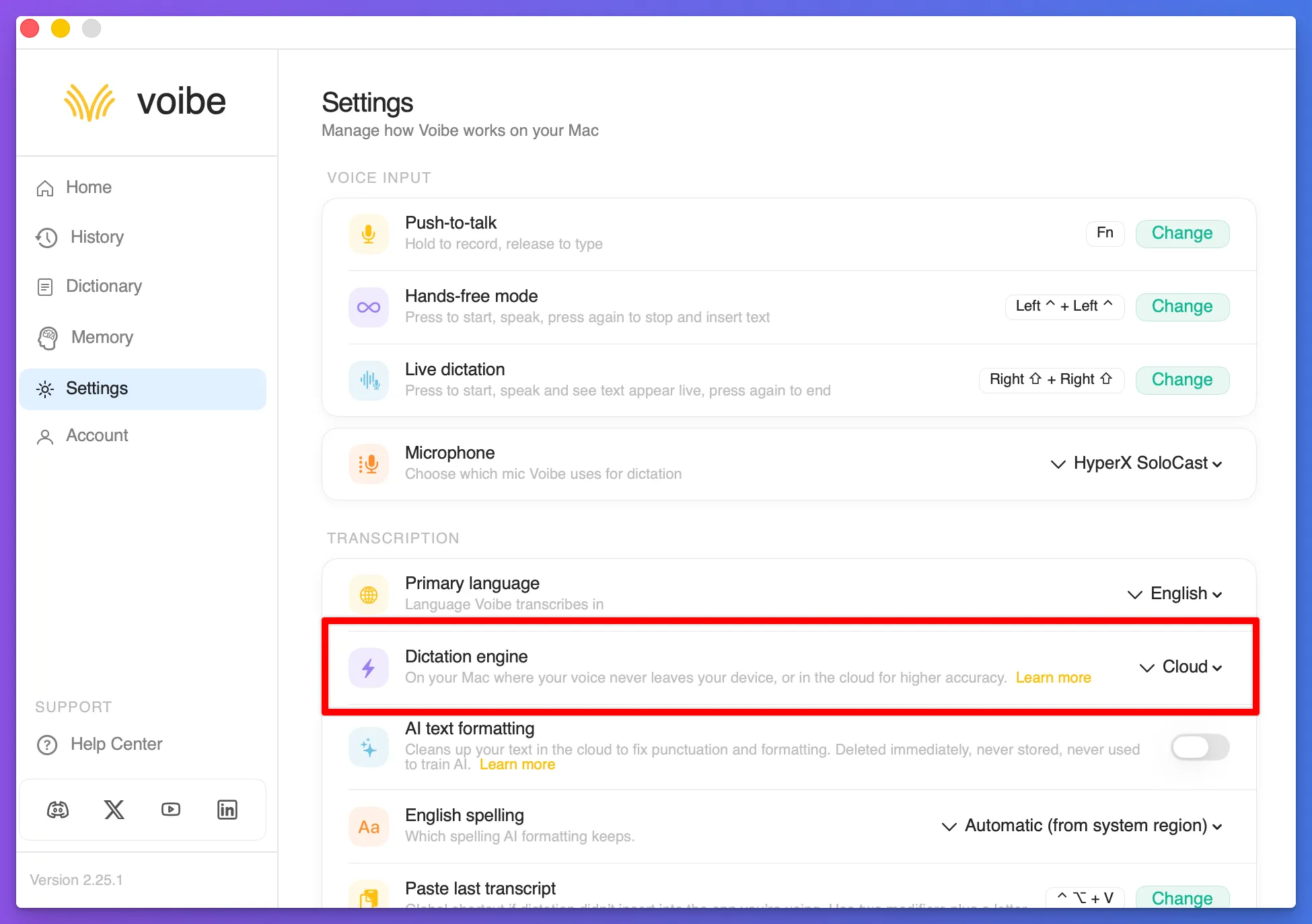Click the Primary language globe icon
1312x924 pixels.
pos(369,594)
